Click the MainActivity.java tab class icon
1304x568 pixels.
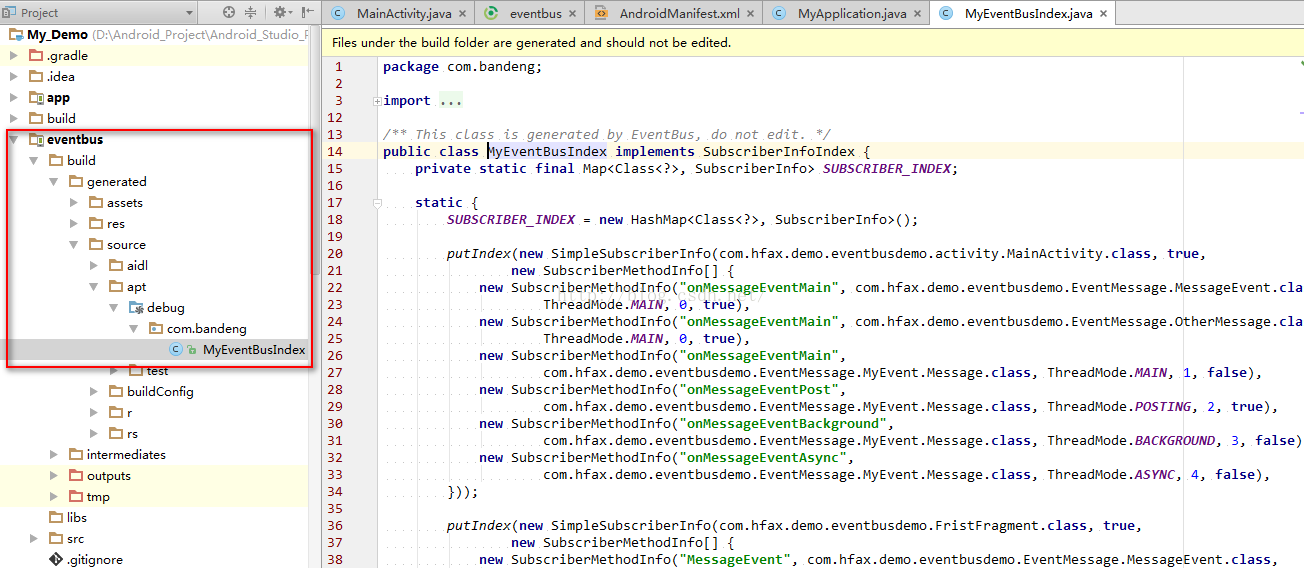[x=338, y=14]
